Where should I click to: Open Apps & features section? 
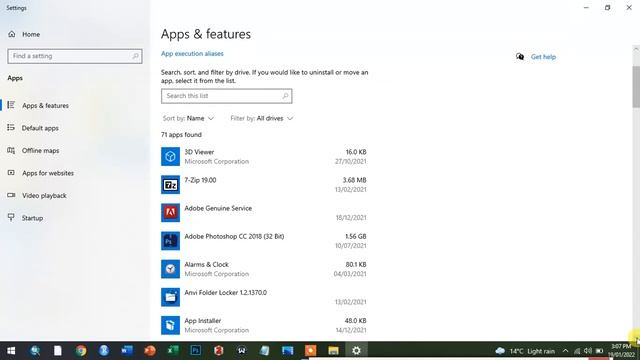pos(45,106)
